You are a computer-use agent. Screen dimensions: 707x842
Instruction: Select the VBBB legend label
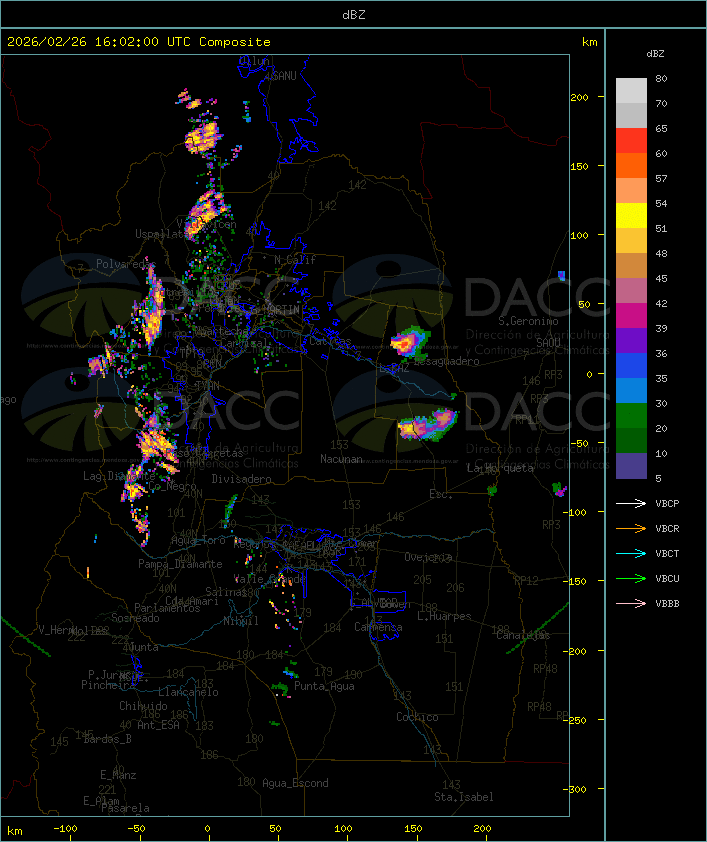point(667,603)
